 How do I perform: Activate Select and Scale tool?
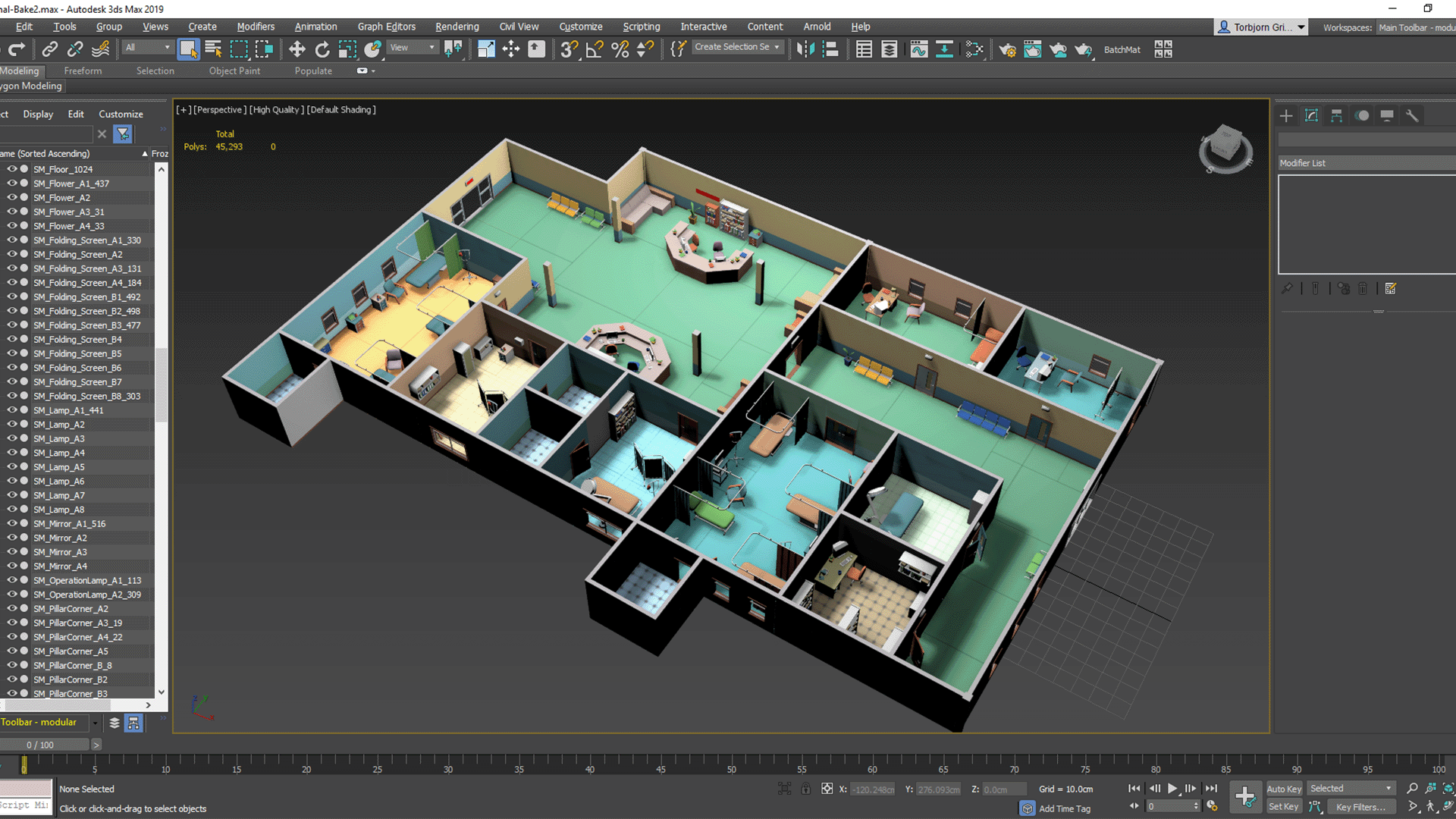point(347,49)
